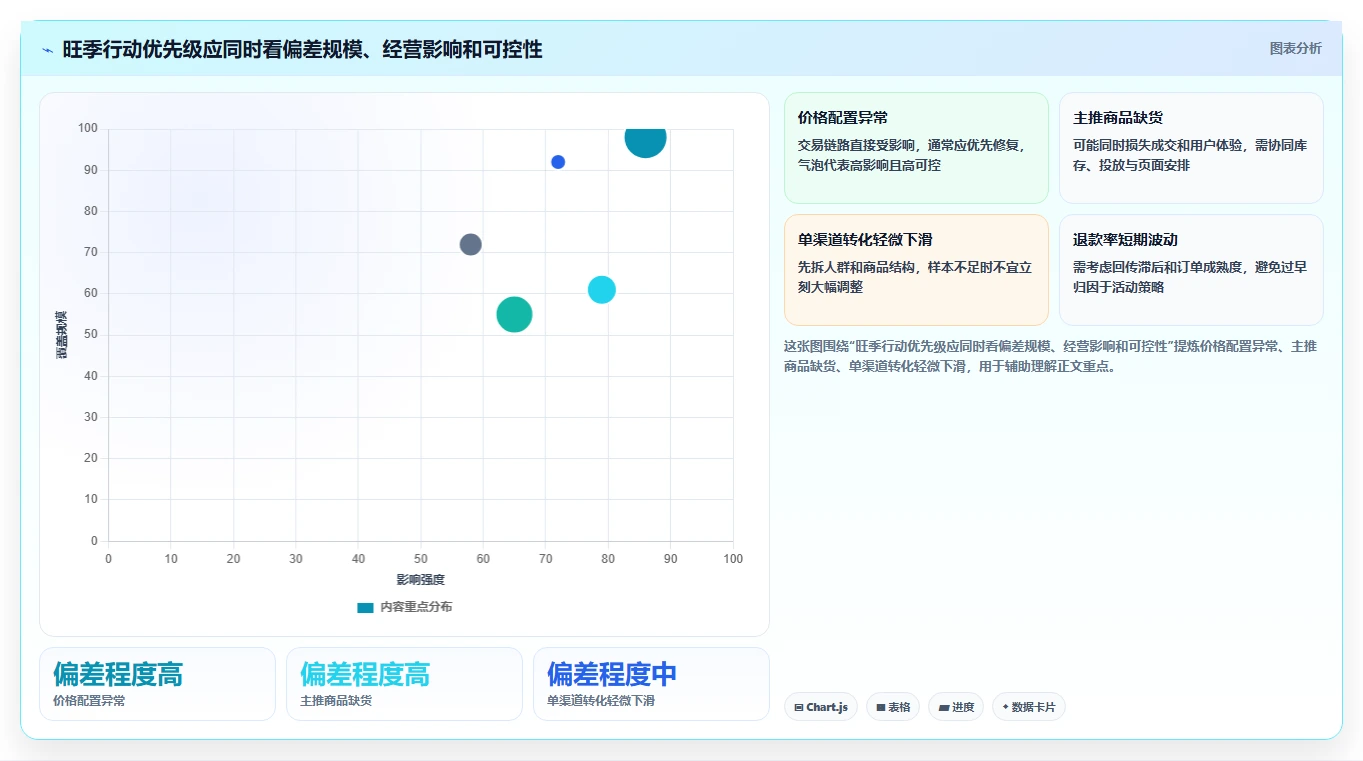
Task: Click the y-axis tick label 20
Action: (91, 458)
